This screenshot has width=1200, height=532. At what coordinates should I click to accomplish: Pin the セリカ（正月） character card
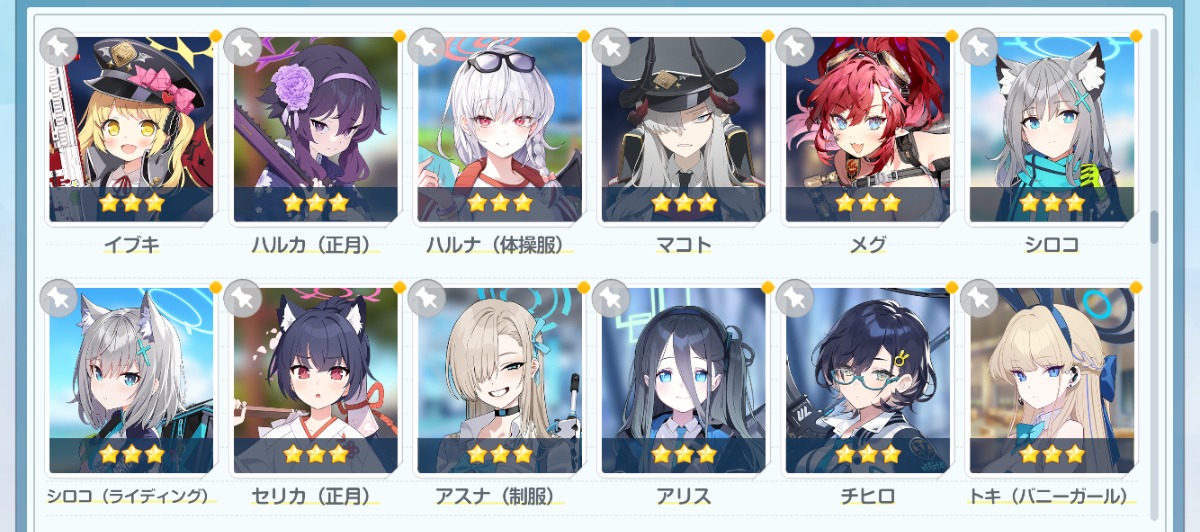[x=243, y=298]
